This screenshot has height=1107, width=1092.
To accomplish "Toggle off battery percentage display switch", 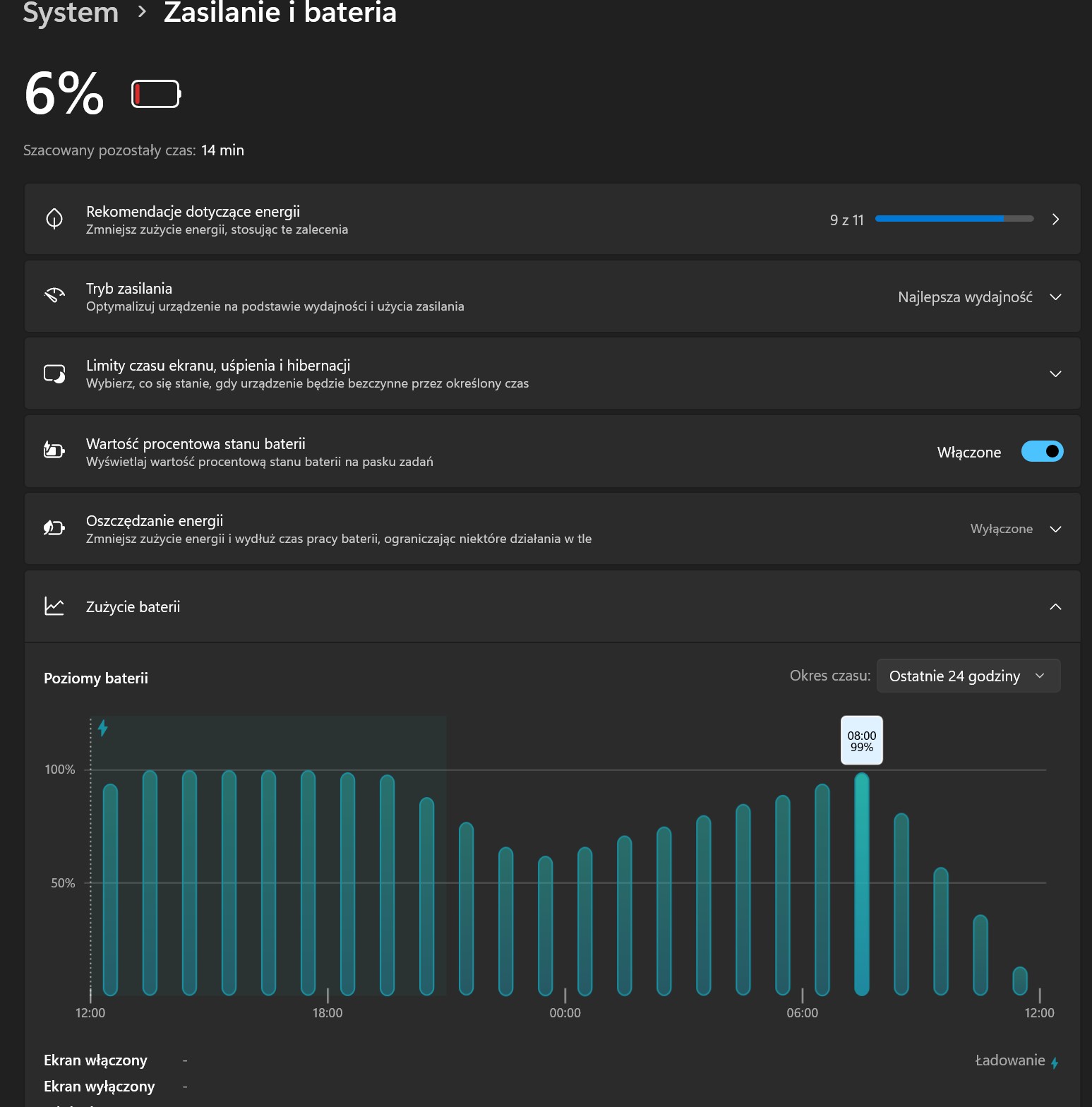I will (1042, 451).
